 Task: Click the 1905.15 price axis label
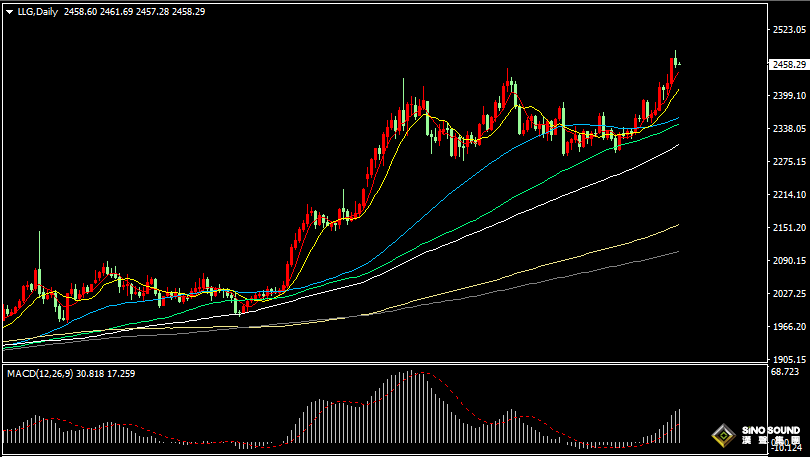pyautogui.click(x=789, y=359)
